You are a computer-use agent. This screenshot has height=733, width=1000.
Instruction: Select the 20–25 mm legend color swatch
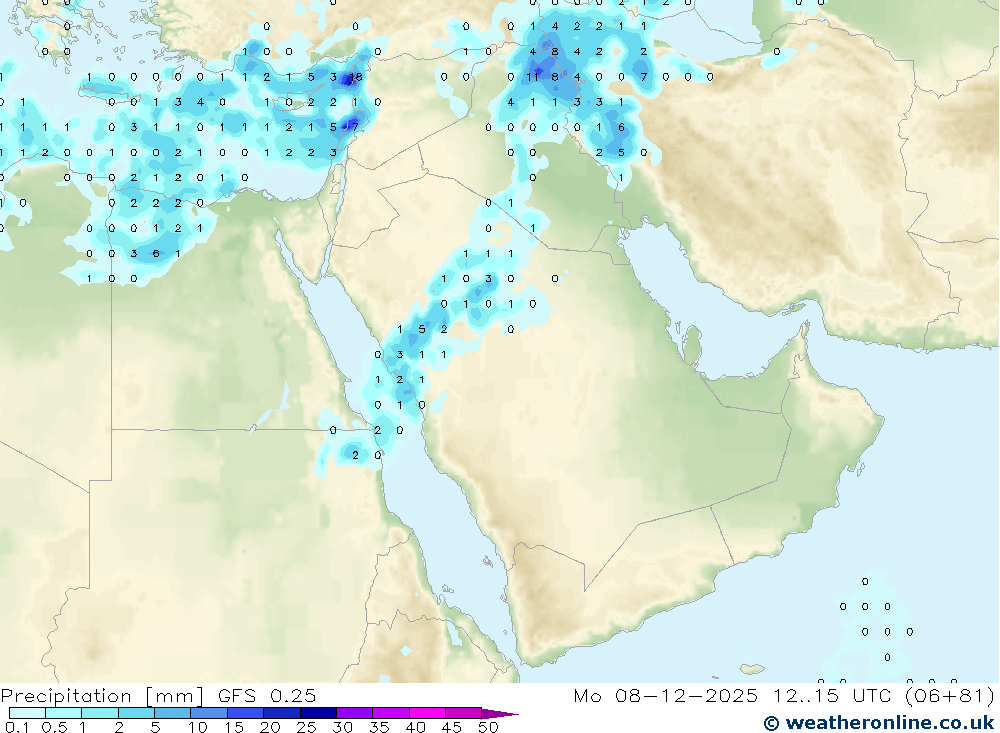click(x=282, y=713)
